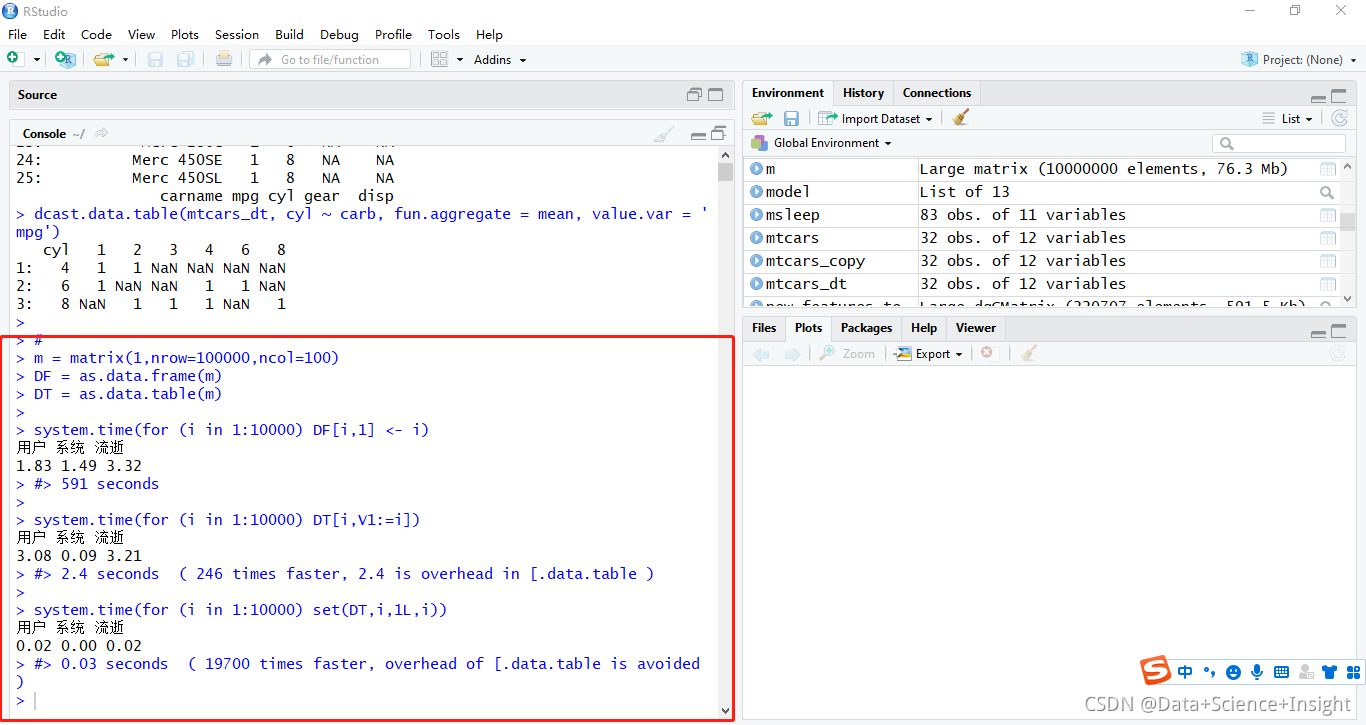Open the Plots menu in menu bar
Screen dimensions: 1366x725
185,34
